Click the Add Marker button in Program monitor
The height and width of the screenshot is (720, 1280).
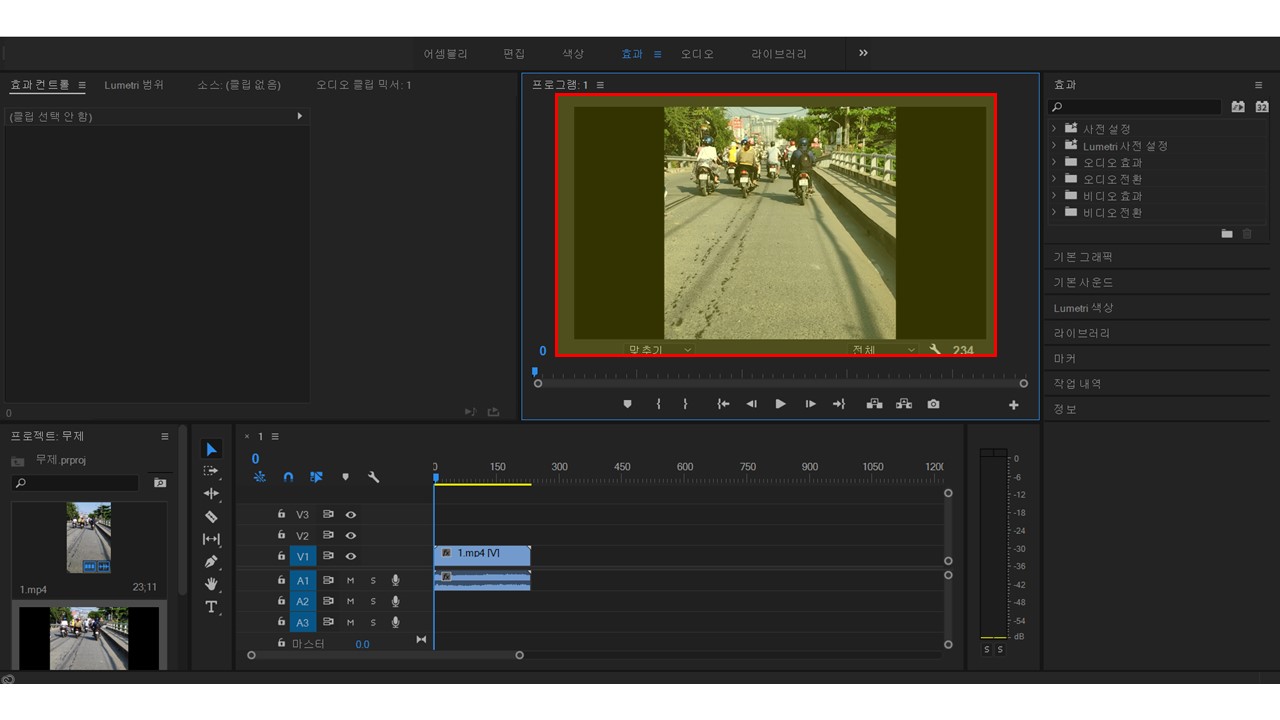tap(628, 404)
